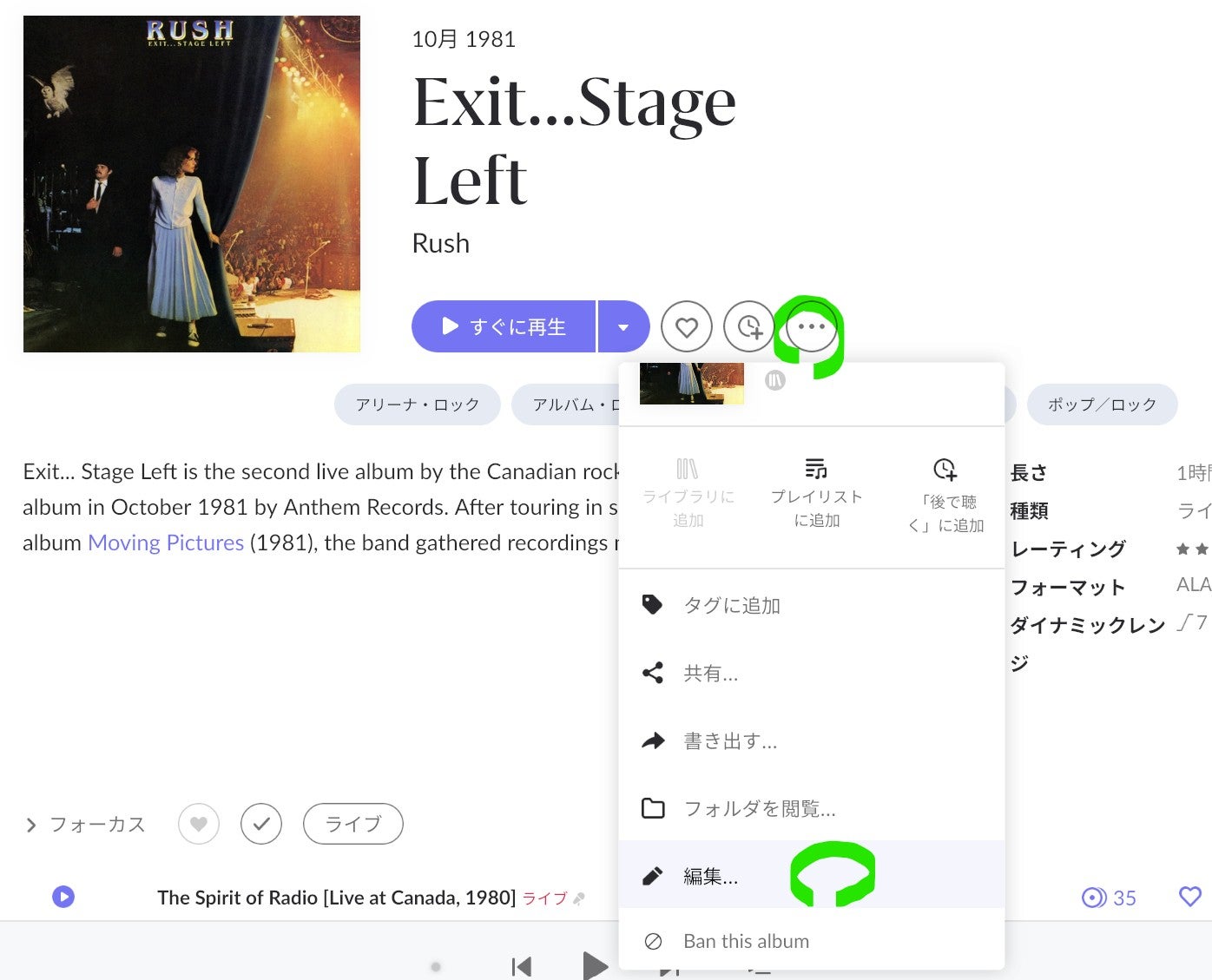Click the Exit...Stage Left album cover

coord(192,184)
